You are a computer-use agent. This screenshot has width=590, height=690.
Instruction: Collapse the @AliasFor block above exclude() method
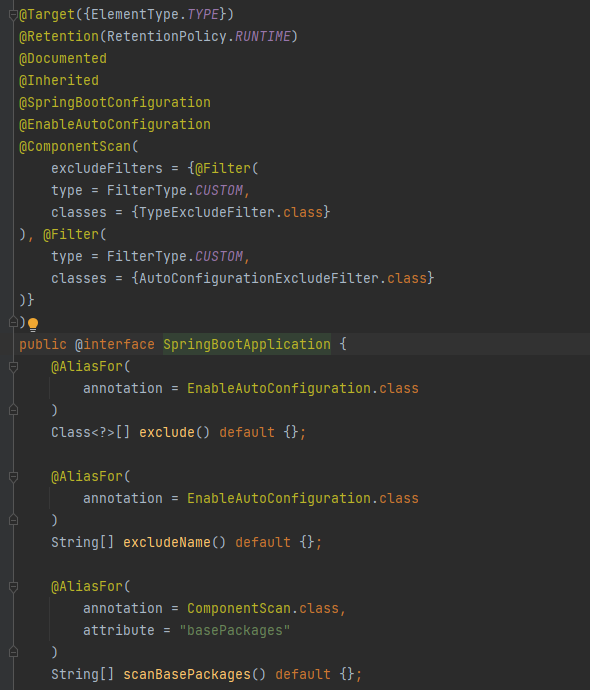tap(13, 367)
